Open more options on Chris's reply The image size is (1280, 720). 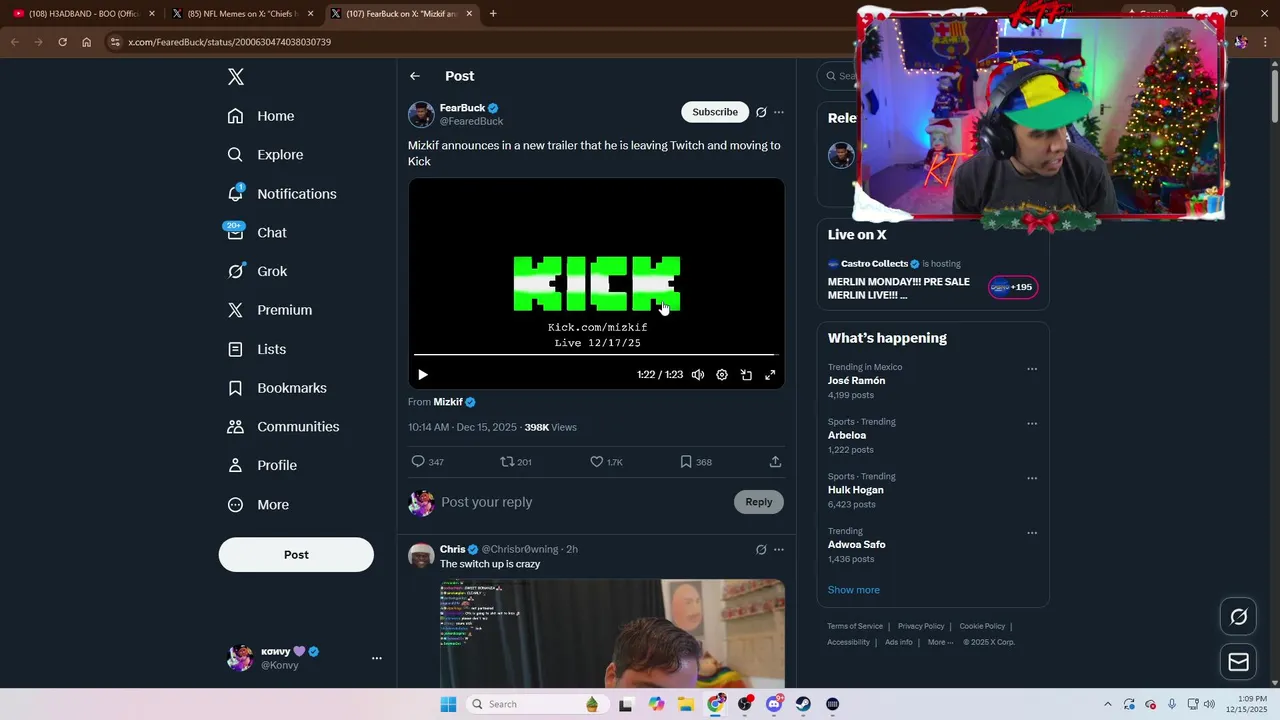click(x=779, y=550)
